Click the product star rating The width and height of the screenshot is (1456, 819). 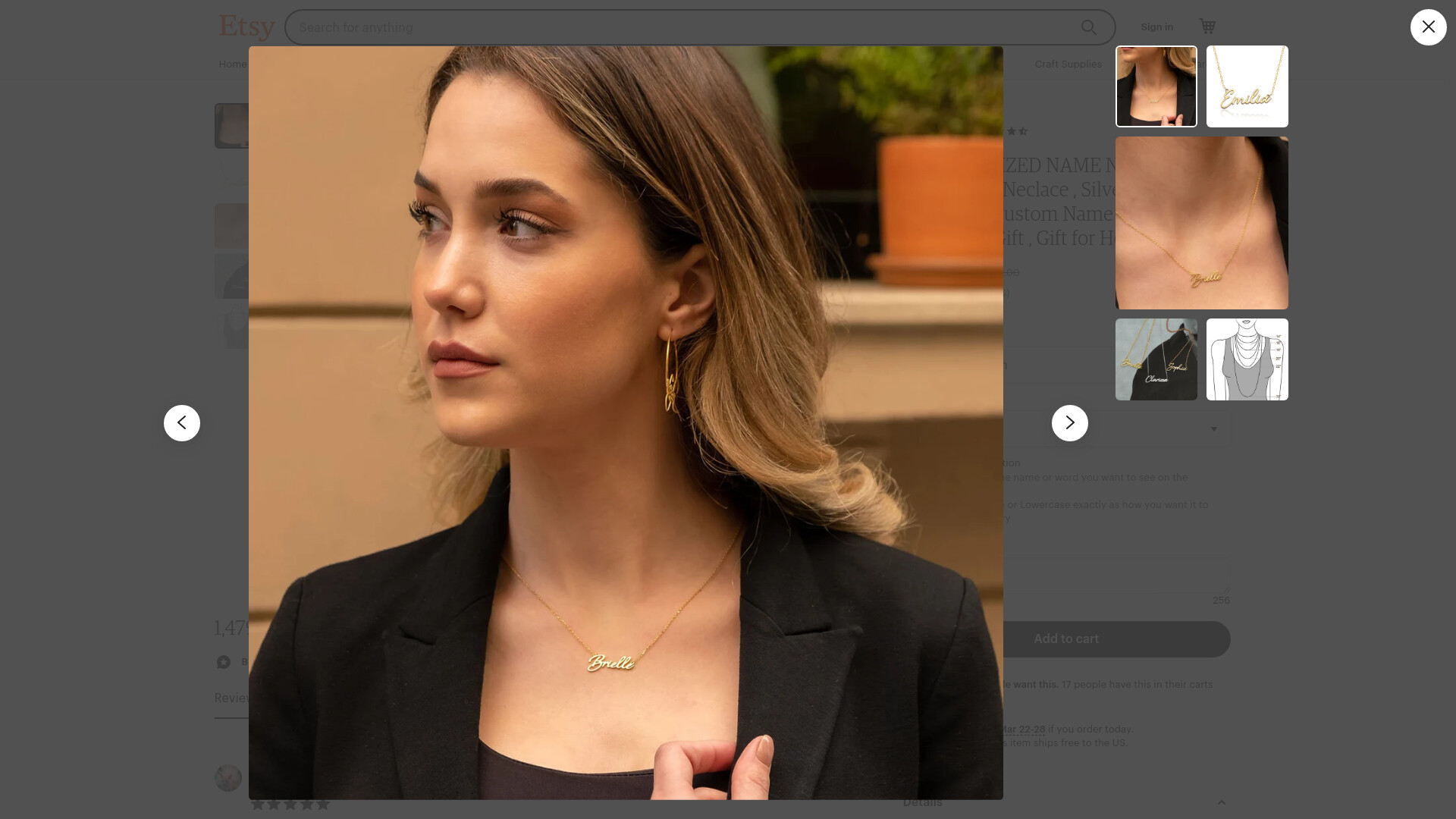(x=1016, y=132)
